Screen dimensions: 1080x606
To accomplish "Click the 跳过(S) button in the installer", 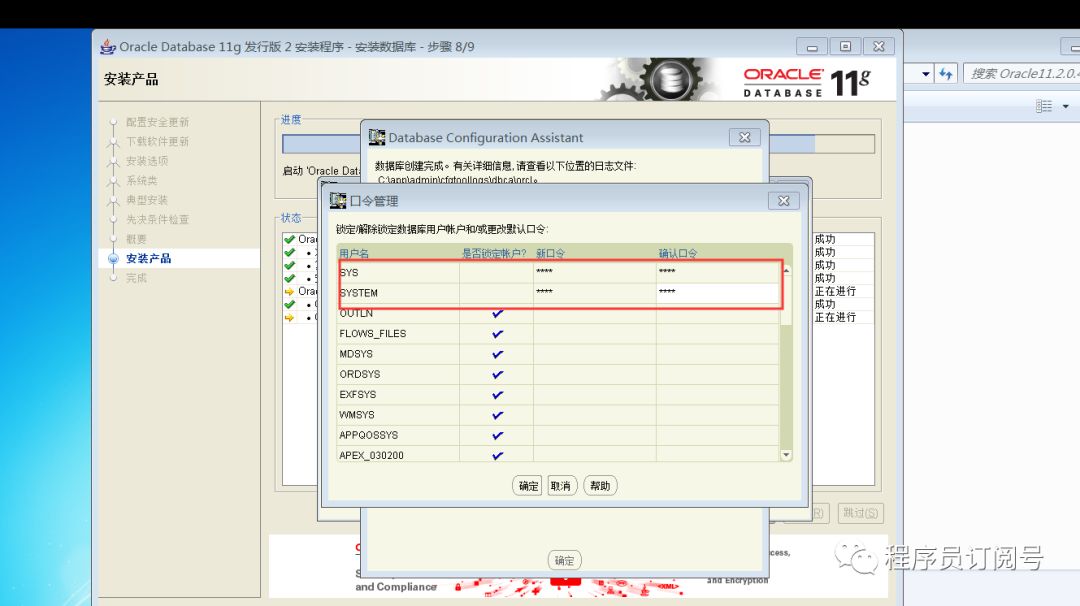I will [861, 513].
